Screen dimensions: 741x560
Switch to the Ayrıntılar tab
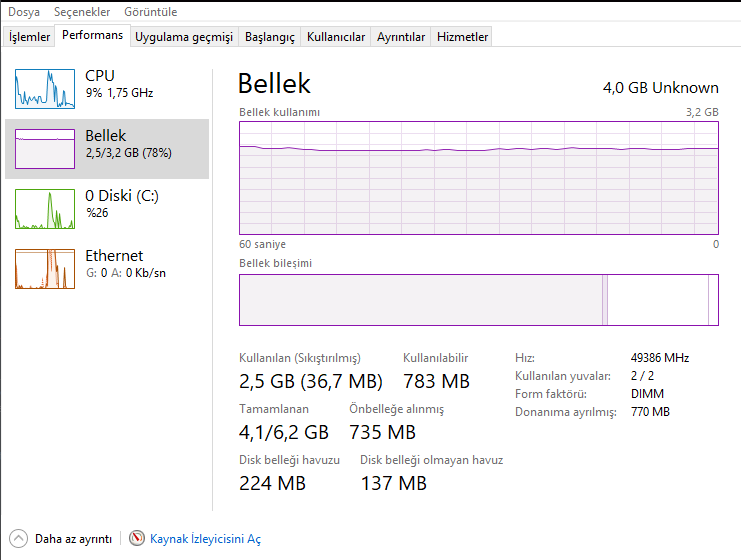coord(401,37)
